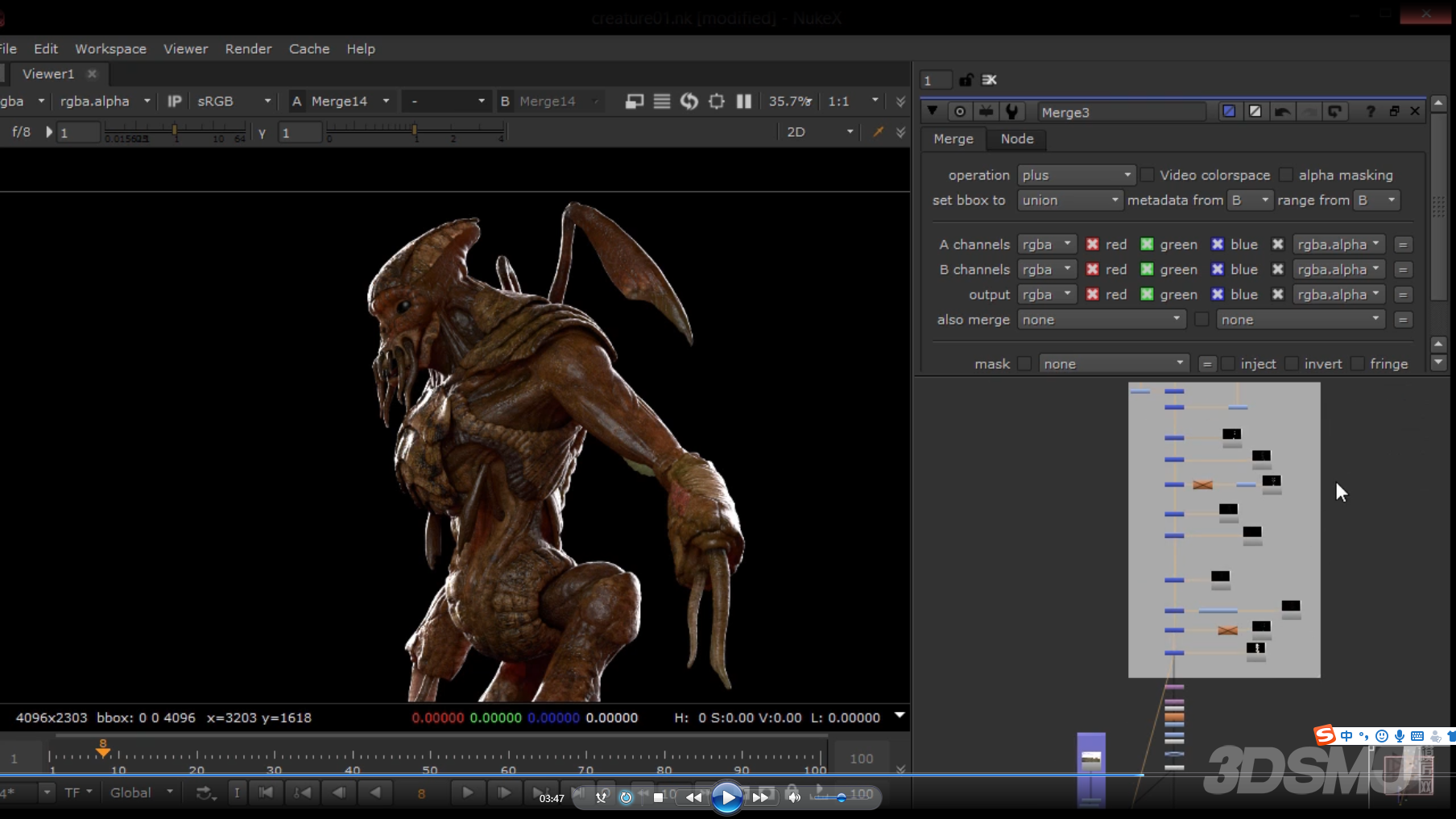Open A channels rgba dropdown
This screenshot has height=819, width=1456.
click(x=1047, y=244)
